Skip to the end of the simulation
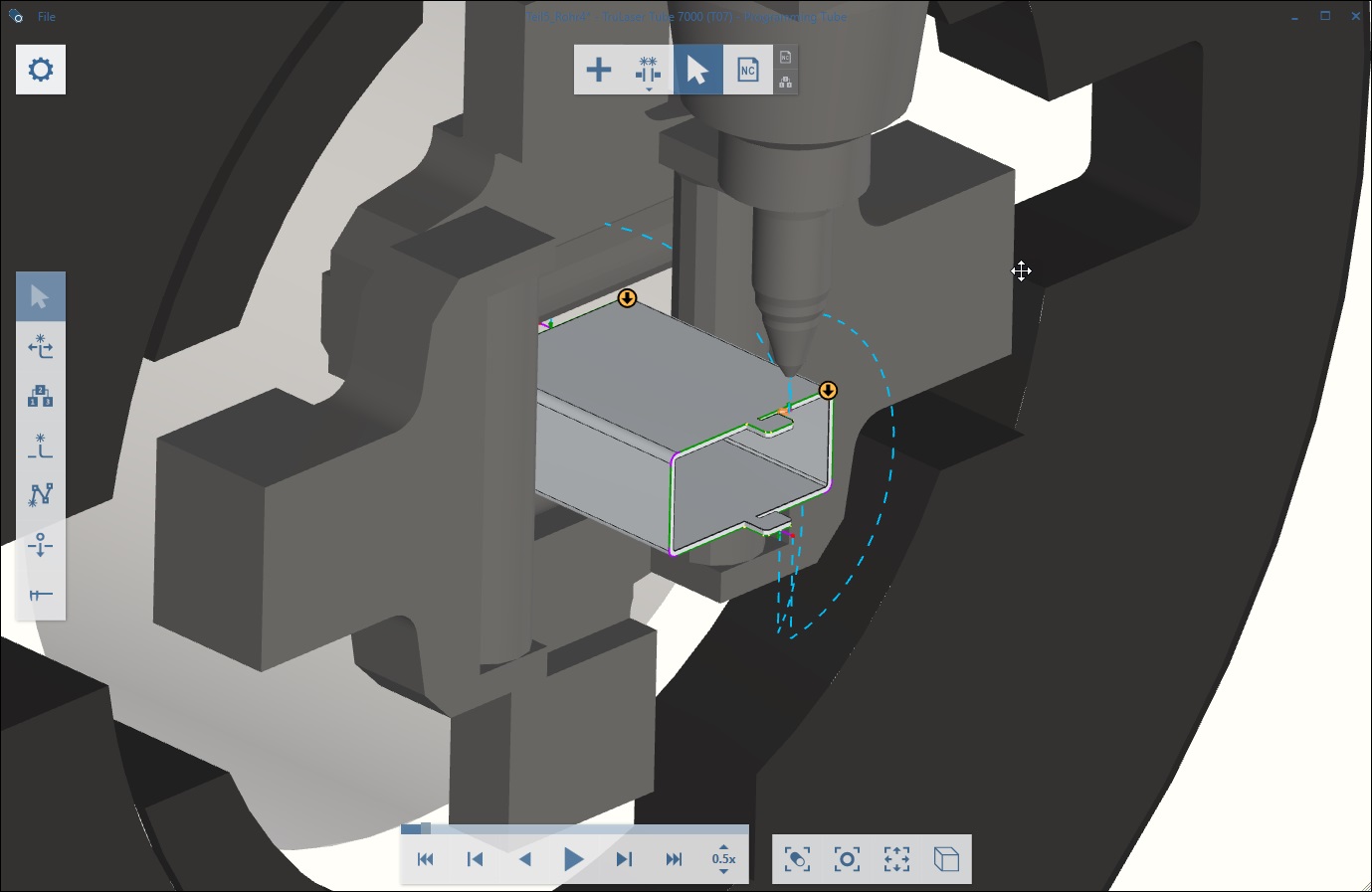1372x892 pixels. coord(675,859)
